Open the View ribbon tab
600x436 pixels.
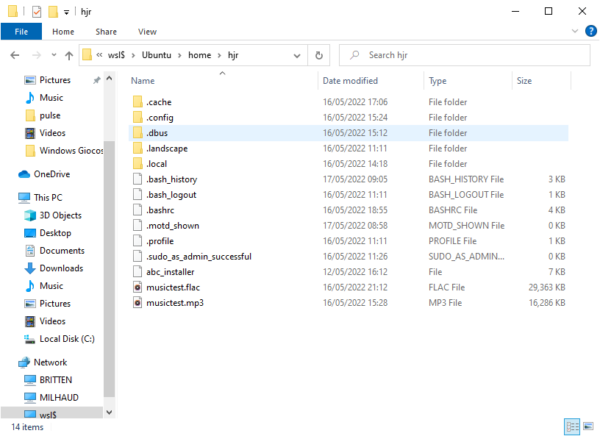click(x=147, y=32)
